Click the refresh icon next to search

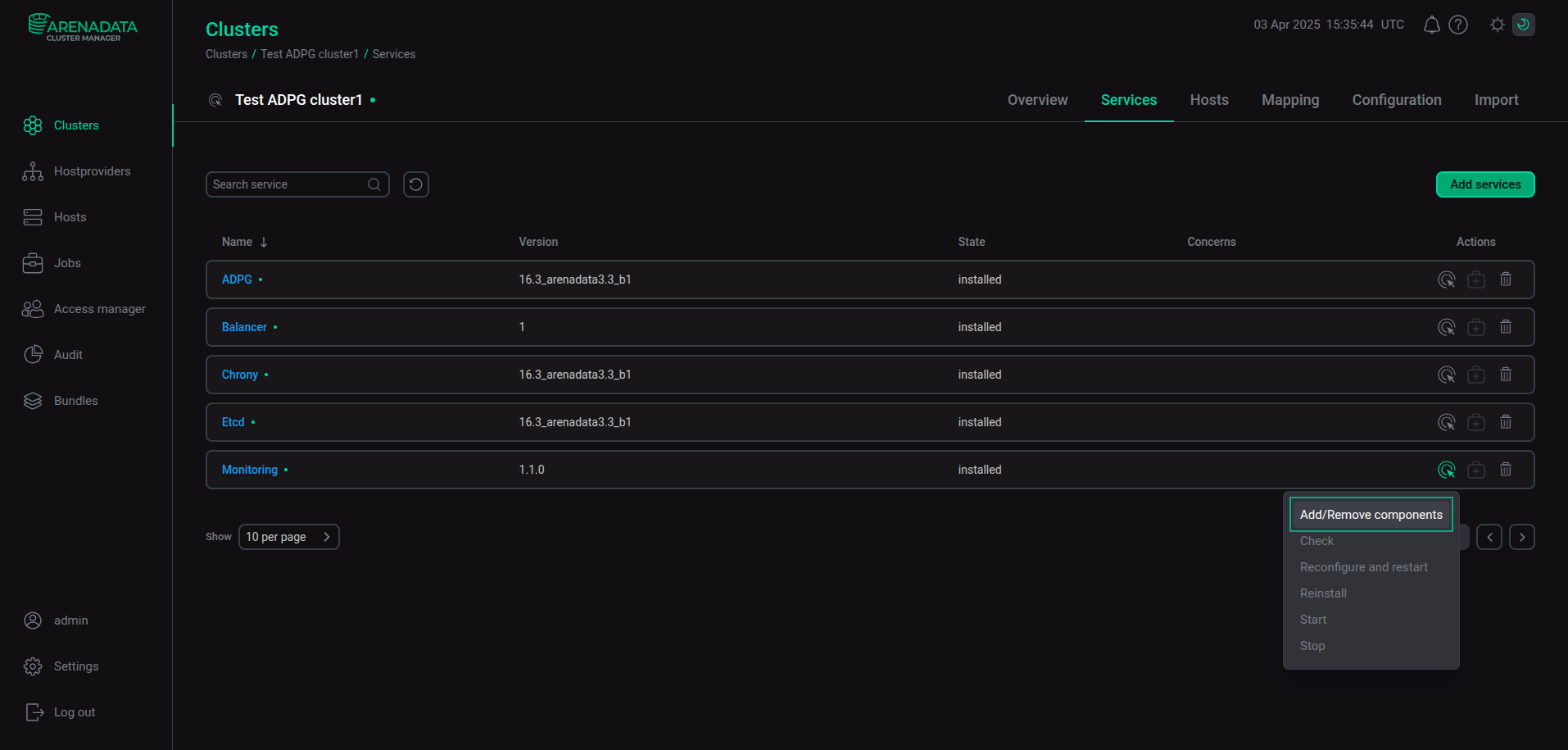click(x=416, y=184)
